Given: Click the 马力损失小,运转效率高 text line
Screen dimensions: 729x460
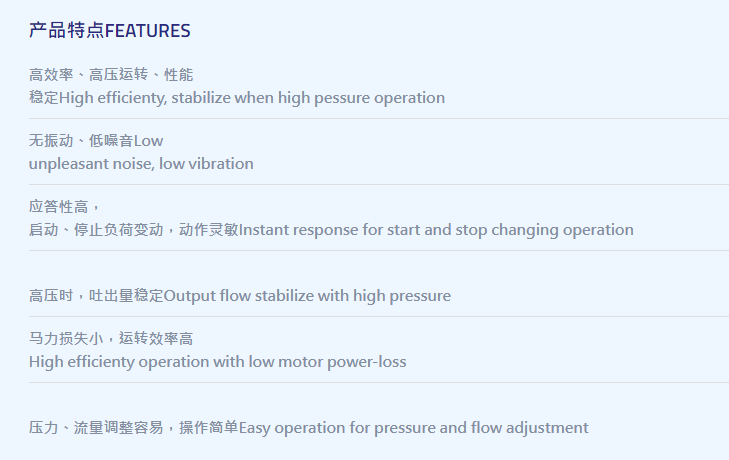Looking at the screenshot, I should click(111, 339).
